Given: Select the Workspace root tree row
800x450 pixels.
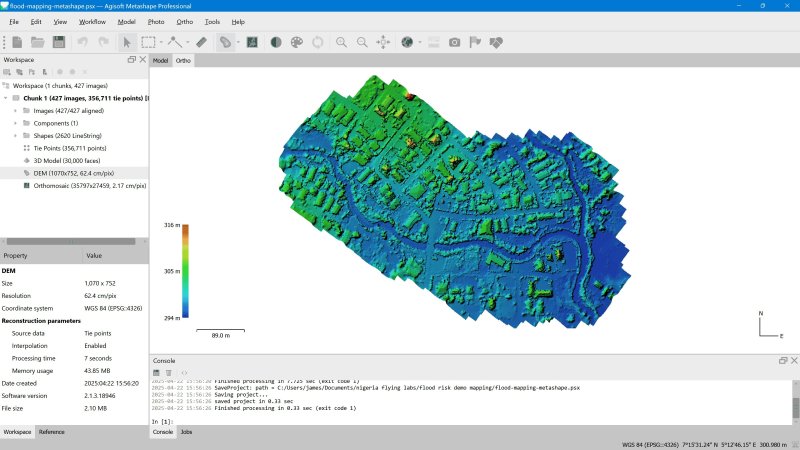Looking at the screenshot, I should pyautogui.click(x=60, y=86).
